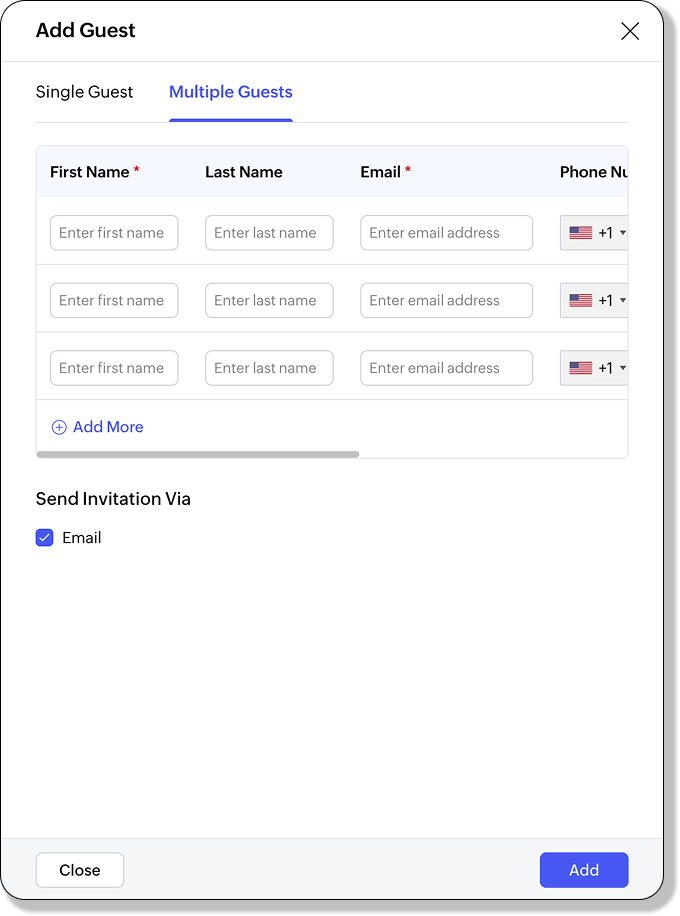Select the Multiple Guests tab
The image size is (680, 916).
point(231,92)
